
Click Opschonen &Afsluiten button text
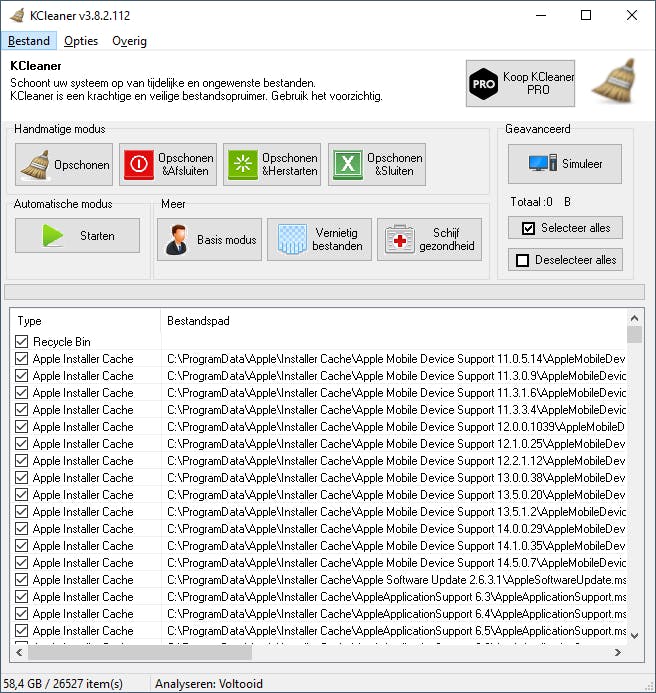[186, 164]
